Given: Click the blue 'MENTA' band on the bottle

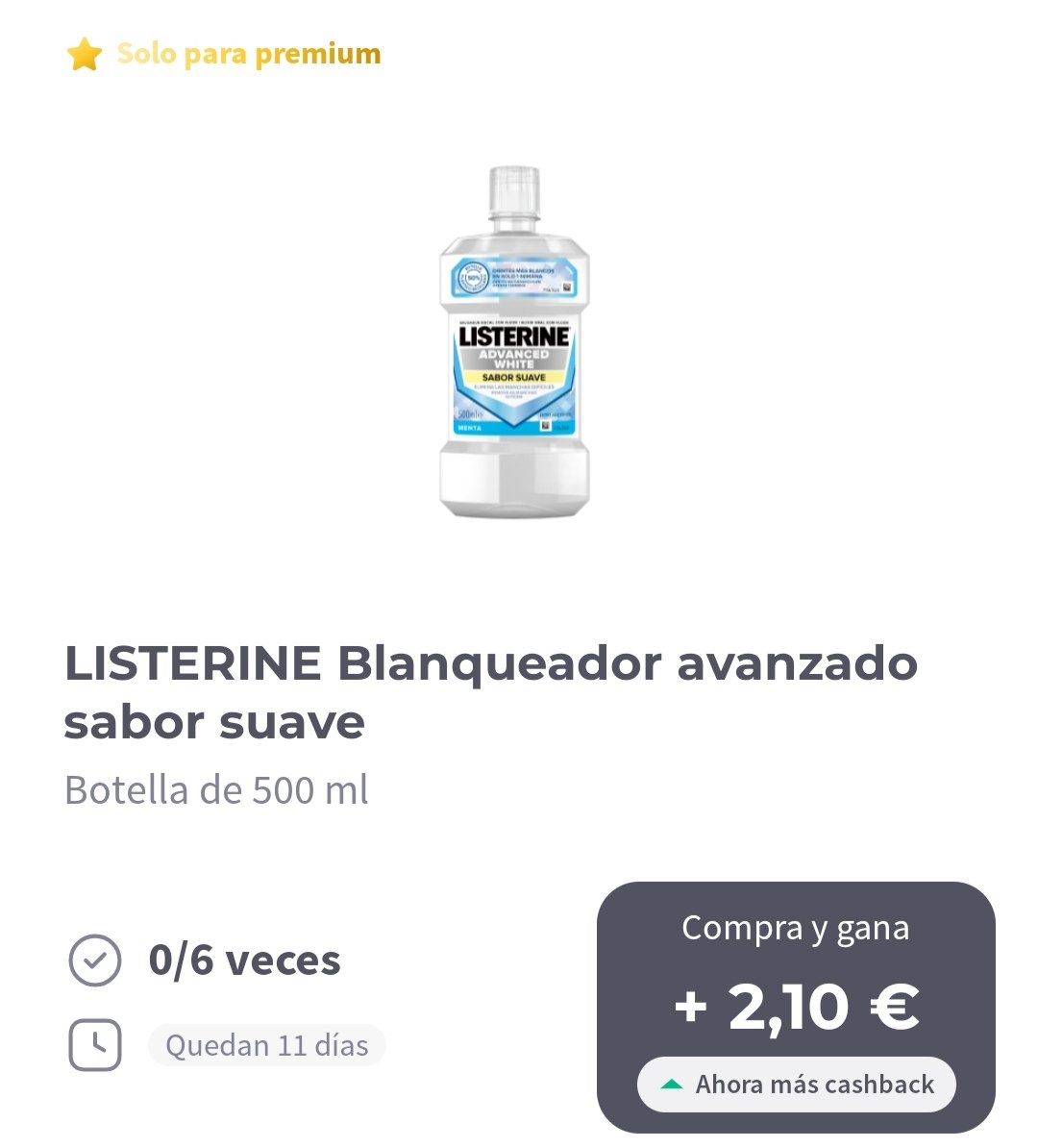Looking at the screenshot, I should [512, 428].
